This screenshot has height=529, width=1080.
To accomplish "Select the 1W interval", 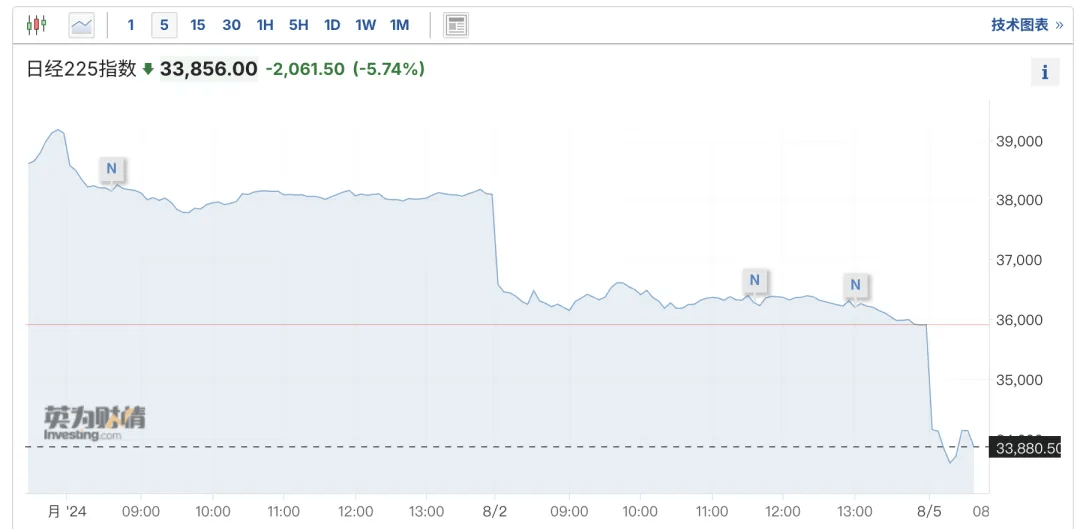I will [365, 25].
